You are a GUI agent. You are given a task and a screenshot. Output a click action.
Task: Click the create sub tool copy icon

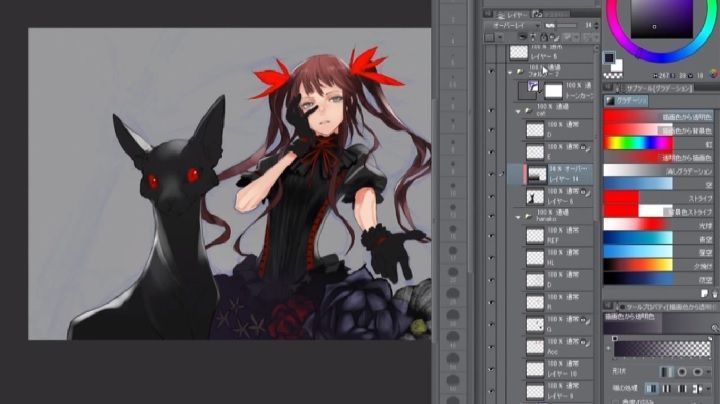(705, 293)
